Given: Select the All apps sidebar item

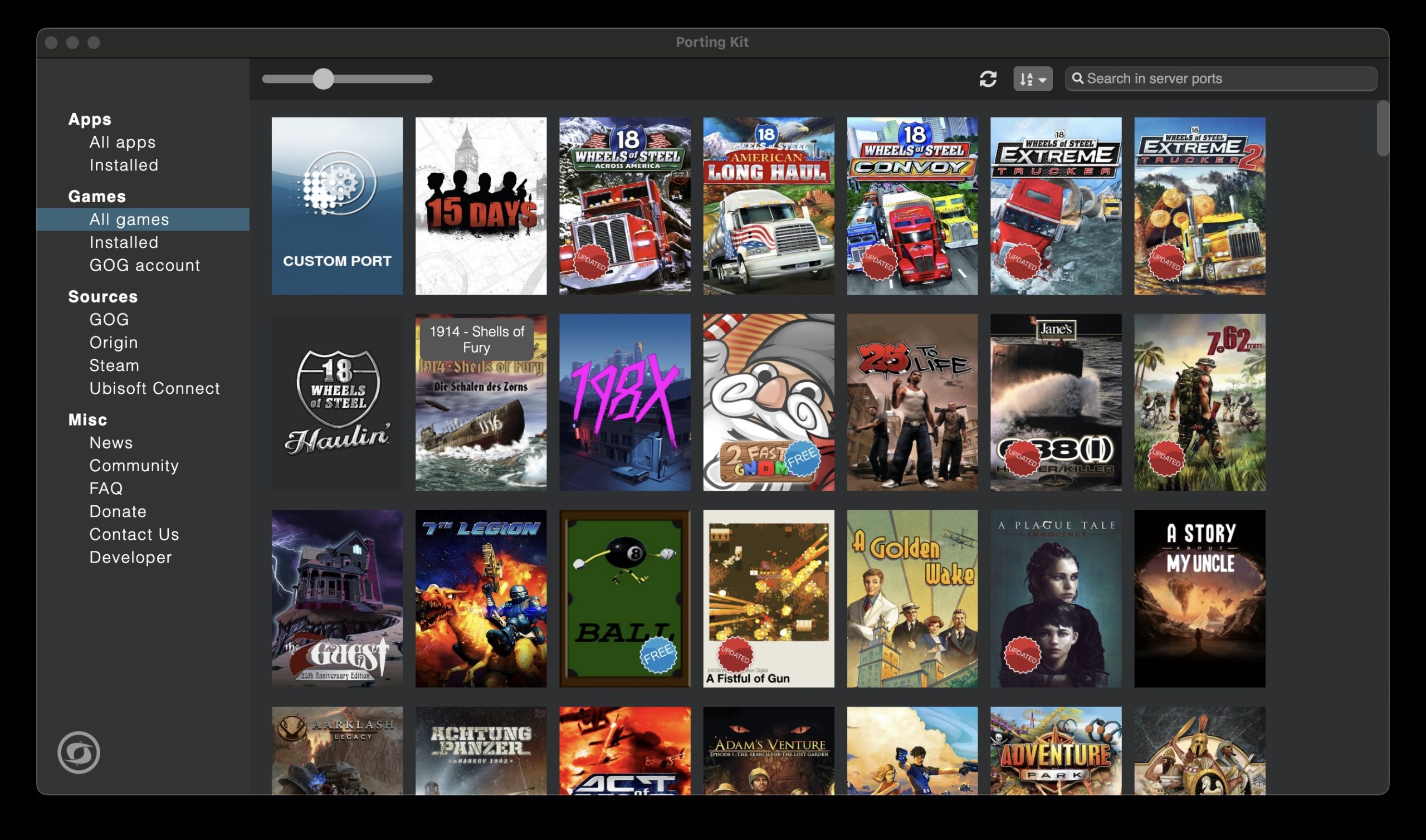Looking at the screenshot, I should tap(122, 142).
